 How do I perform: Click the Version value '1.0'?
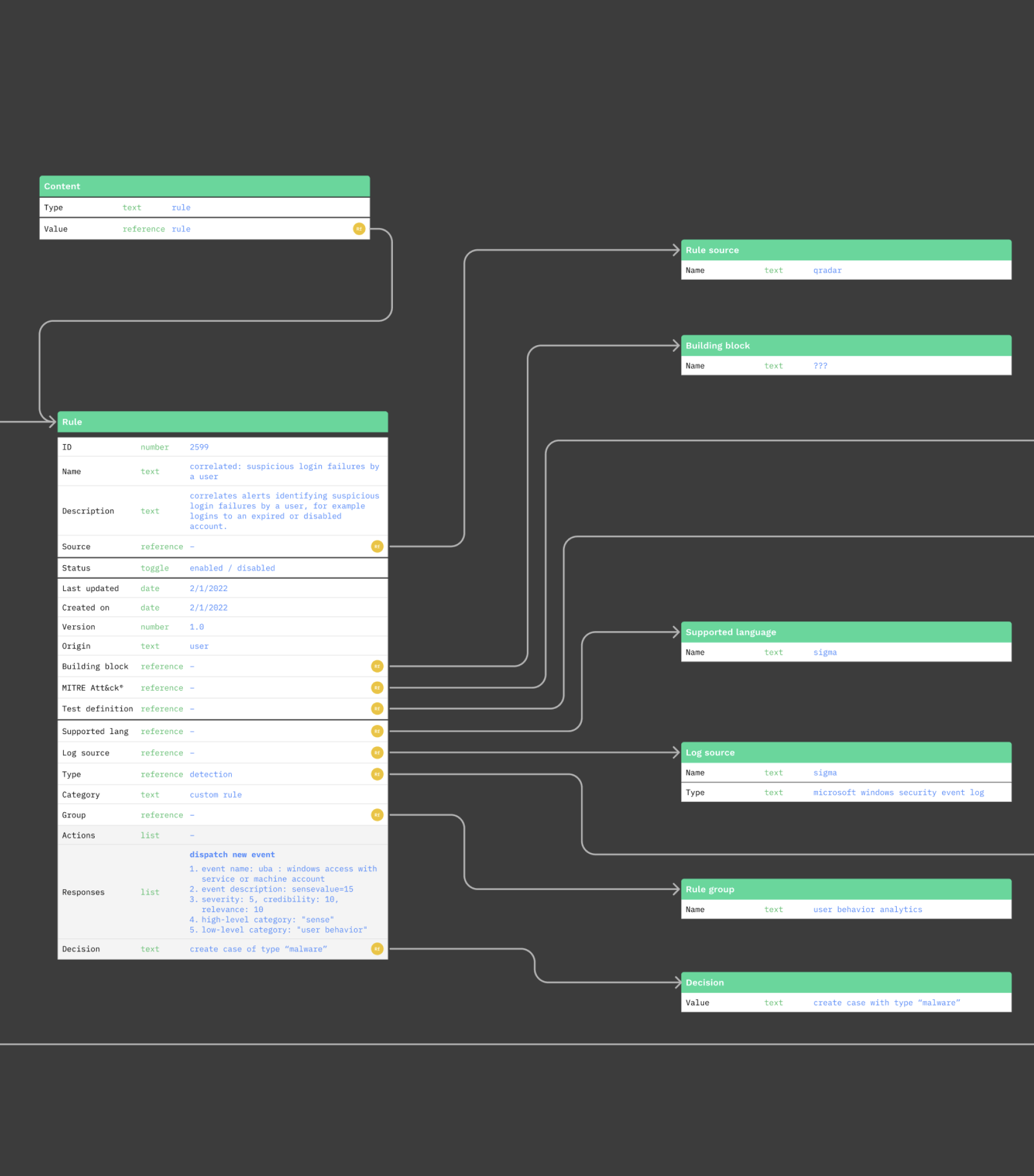(x=196, y=627)
